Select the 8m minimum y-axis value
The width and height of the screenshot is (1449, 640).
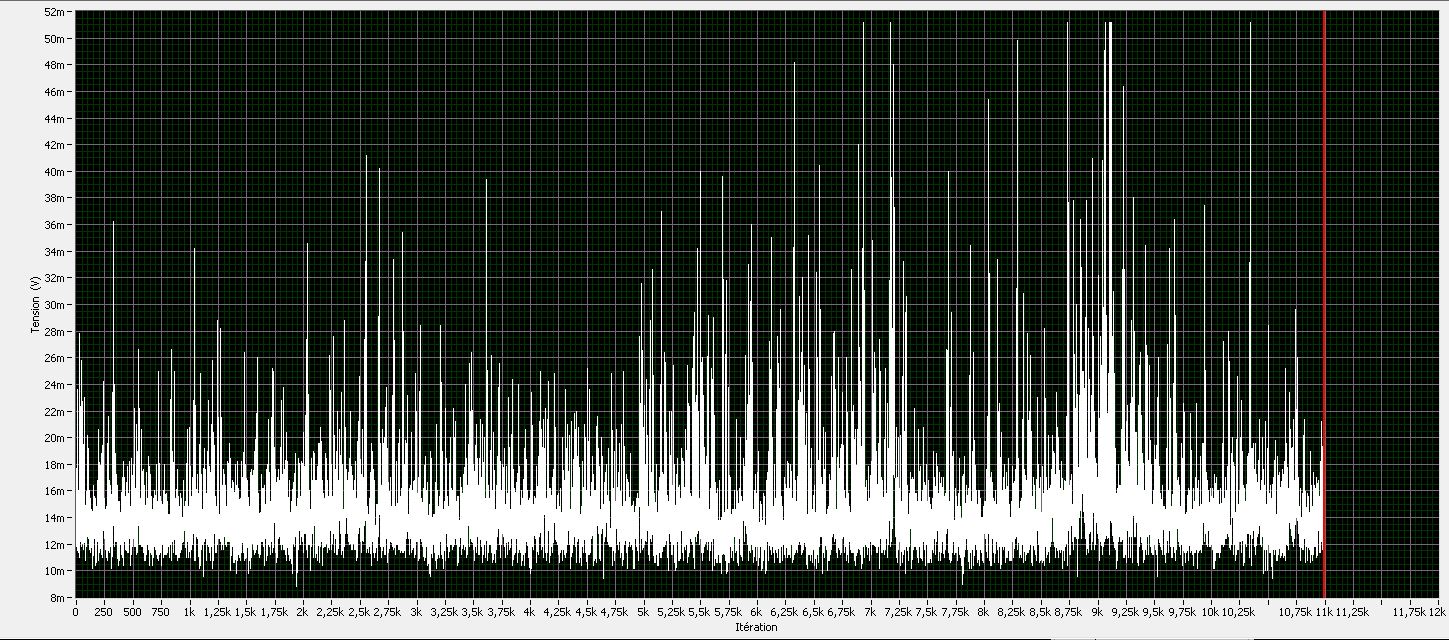pyautogui.click(x=58, y=597)
